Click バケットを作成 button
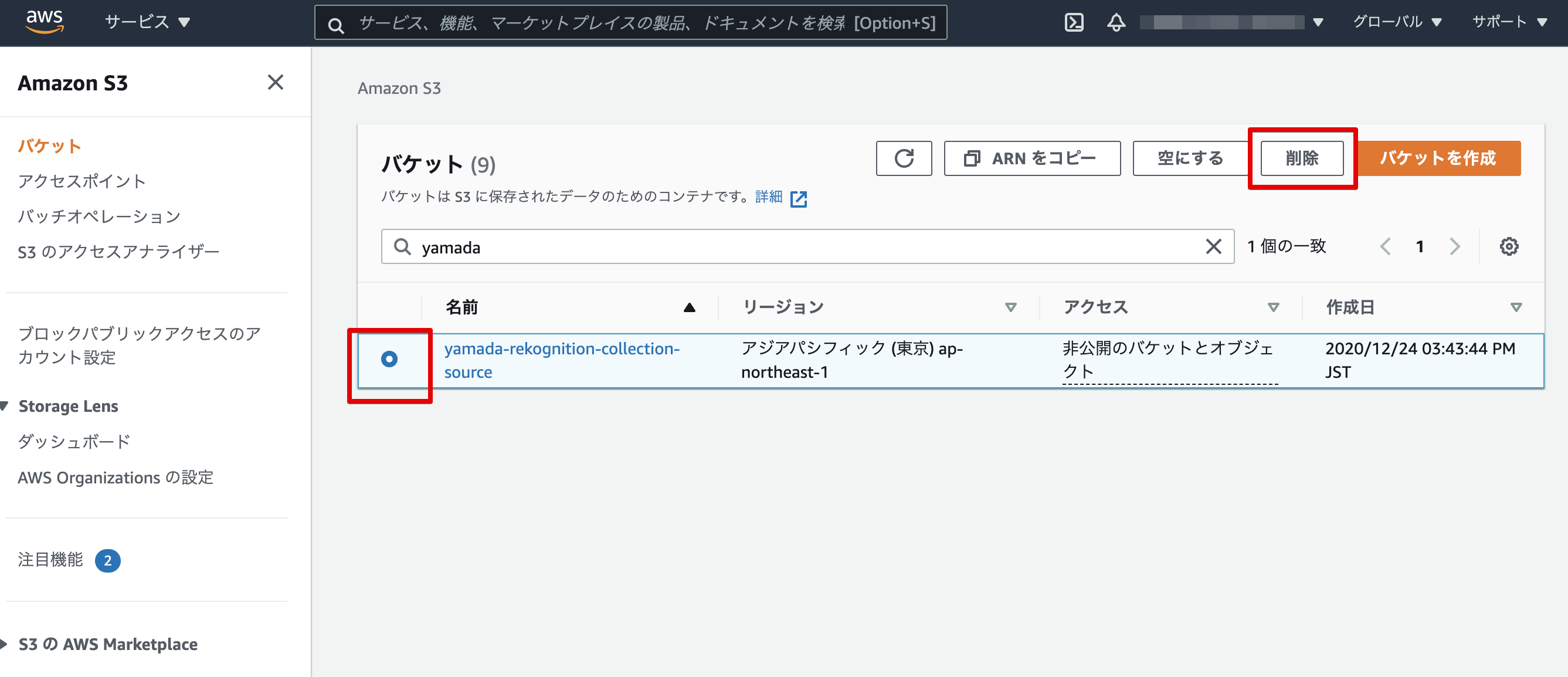Image resolution: width=1568 pixels, height=677 pixels. [x=1438, y=158]
